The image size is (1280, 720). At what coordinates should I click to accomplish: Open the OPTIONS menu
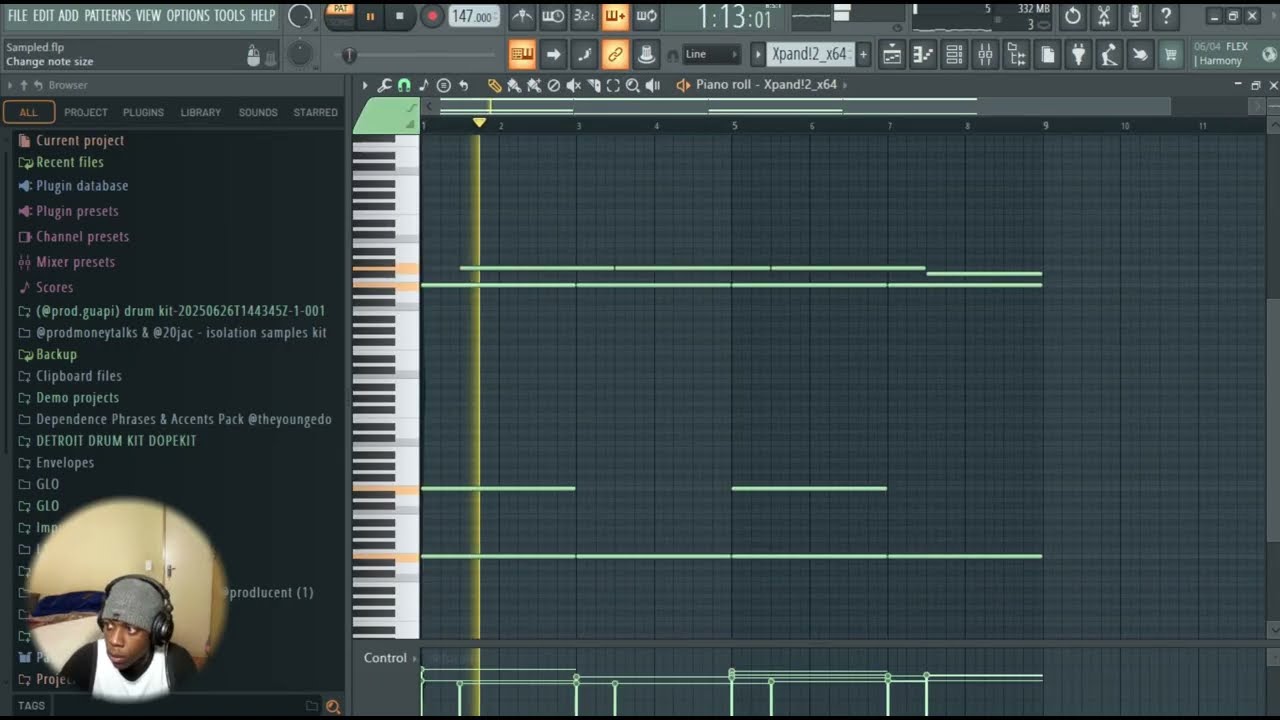(x=188, y=15)
